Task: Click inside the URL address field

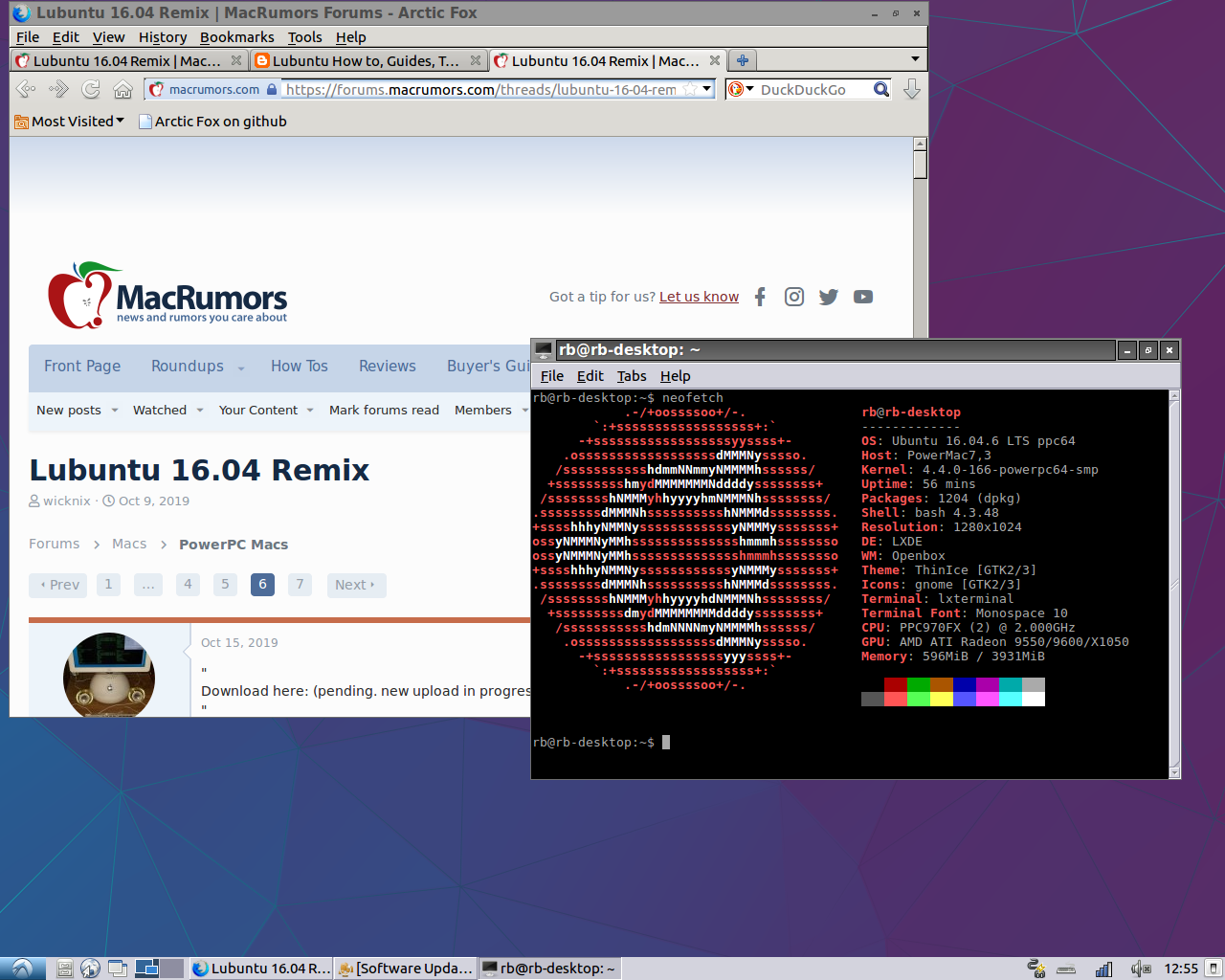Action: point(480,89)
